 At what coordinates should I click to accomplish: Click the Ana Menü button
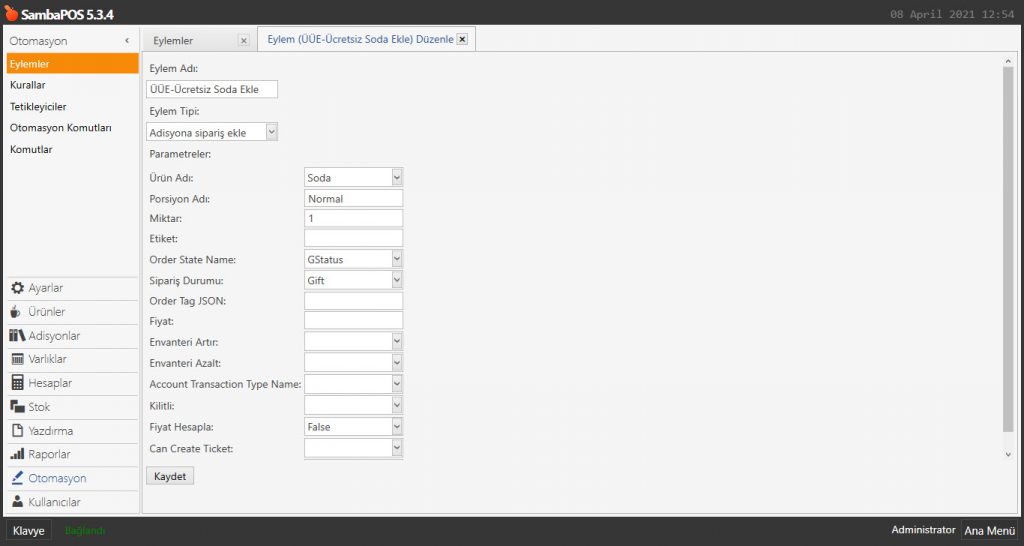tap(988, 531)
